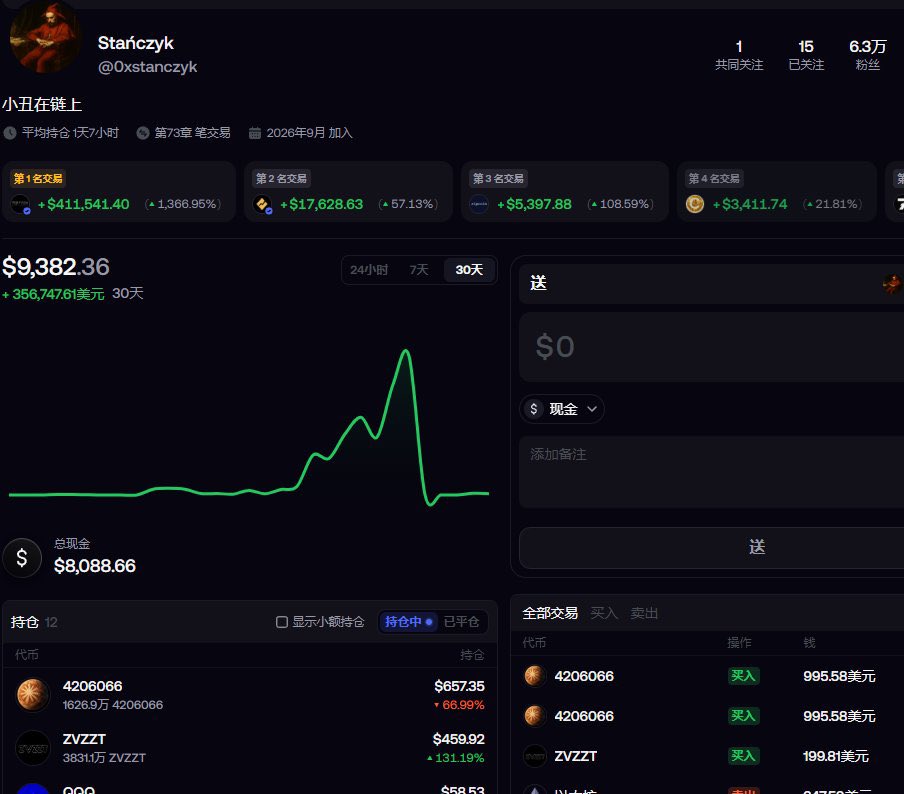Show the 全部交易 tab
Viewport: 904px width, 794px height.
[550, 613]
